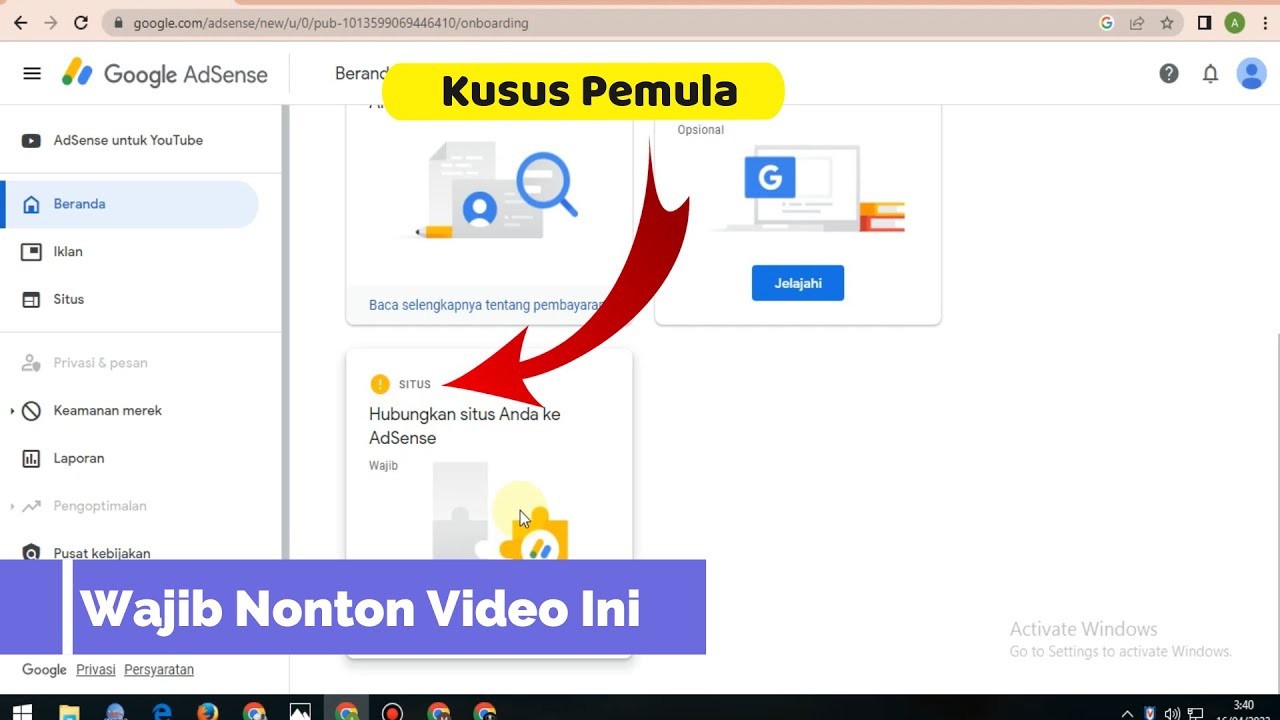
Task: Click the Pusat kebijakan shield icon
Action: [x=31, y=553]
